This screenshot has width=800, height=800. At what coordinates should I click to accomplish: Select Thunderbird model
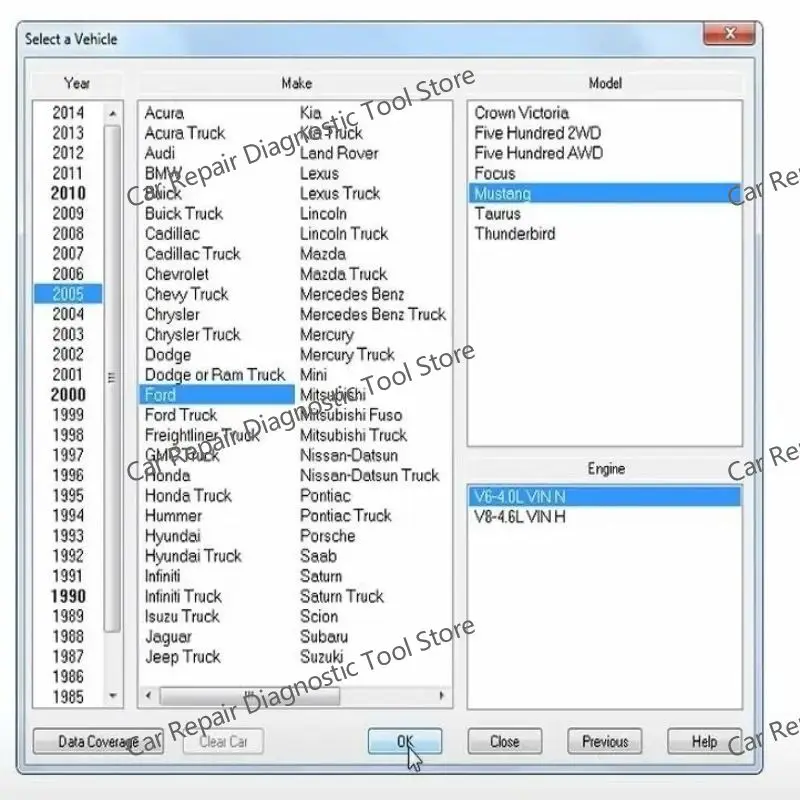pyautogui.click(x=605, y=234)
